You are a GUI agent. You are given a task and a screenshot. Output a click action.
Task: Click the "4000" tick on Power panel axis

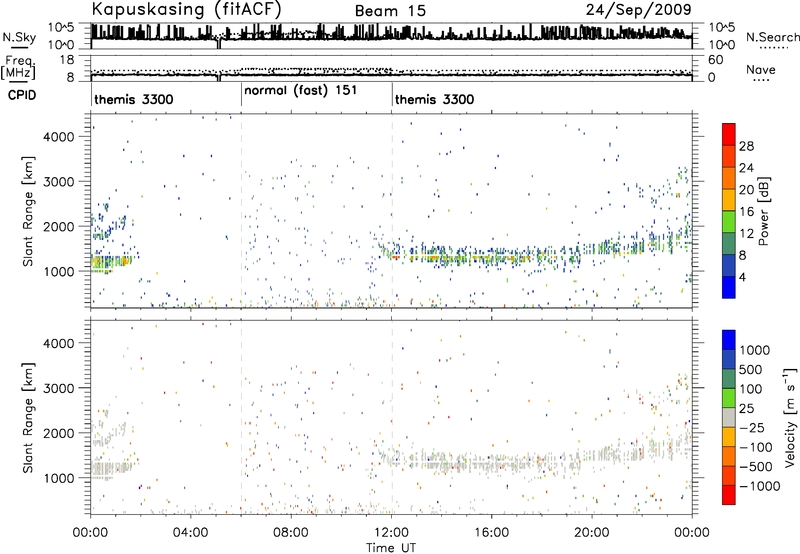point(59,137)
